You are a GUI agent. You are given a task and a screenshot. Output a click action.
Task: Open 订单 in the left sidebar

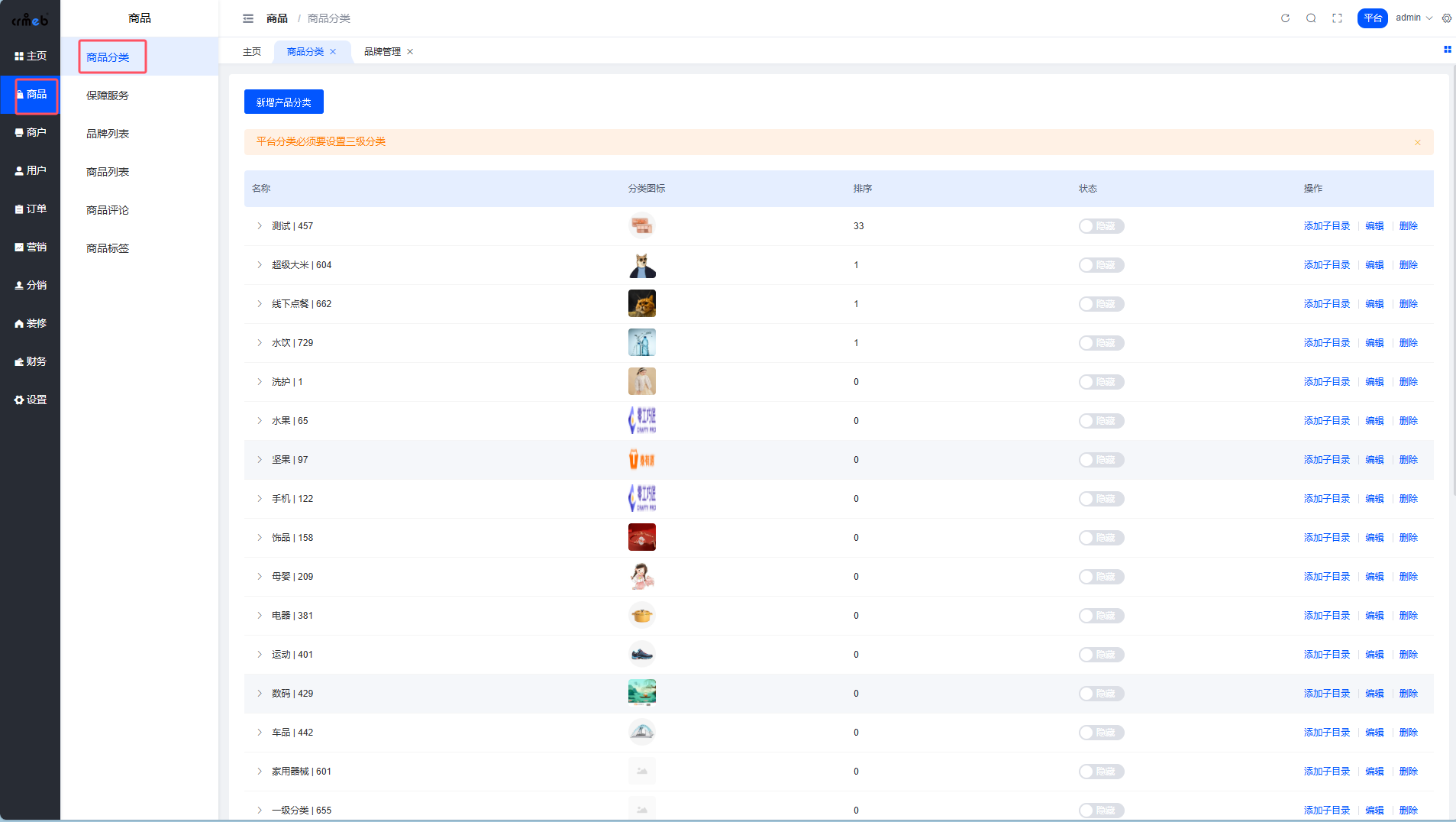click(x=31, y=209)
